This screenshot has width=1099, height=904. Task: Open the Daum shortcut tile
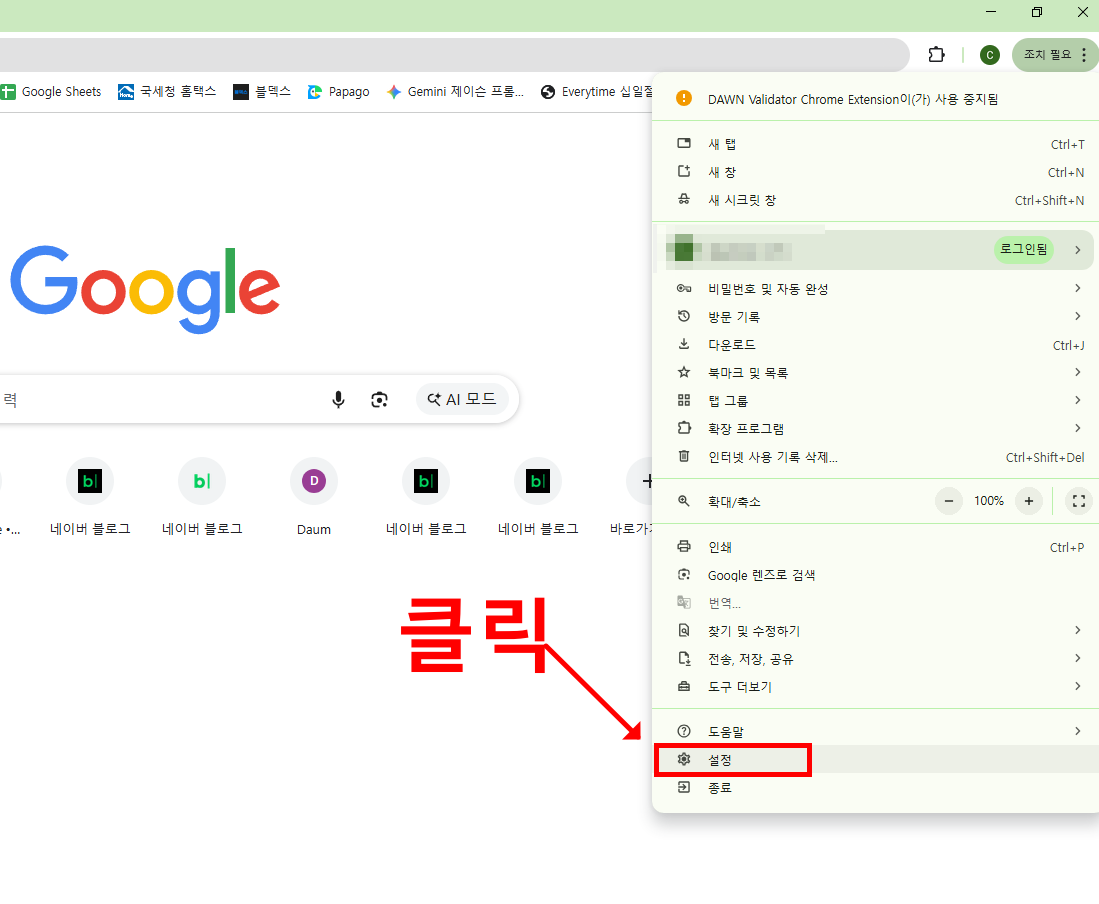314,481
